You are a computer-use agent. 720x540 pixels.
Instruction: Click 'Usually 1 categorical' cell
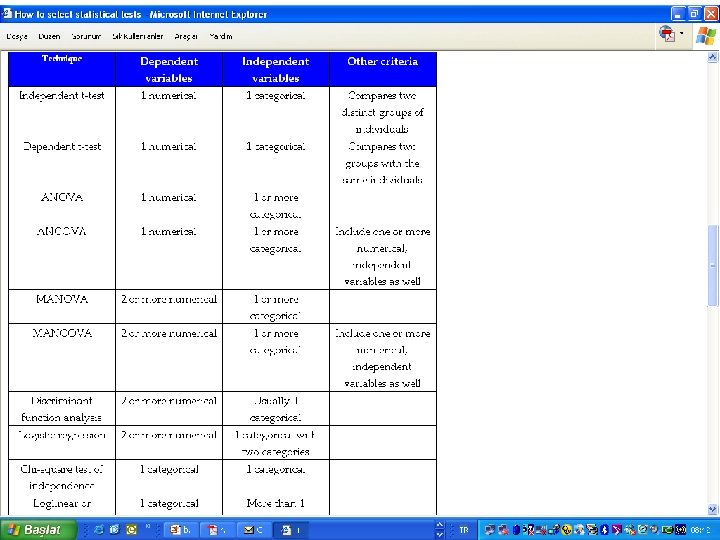tap(276, 409)
